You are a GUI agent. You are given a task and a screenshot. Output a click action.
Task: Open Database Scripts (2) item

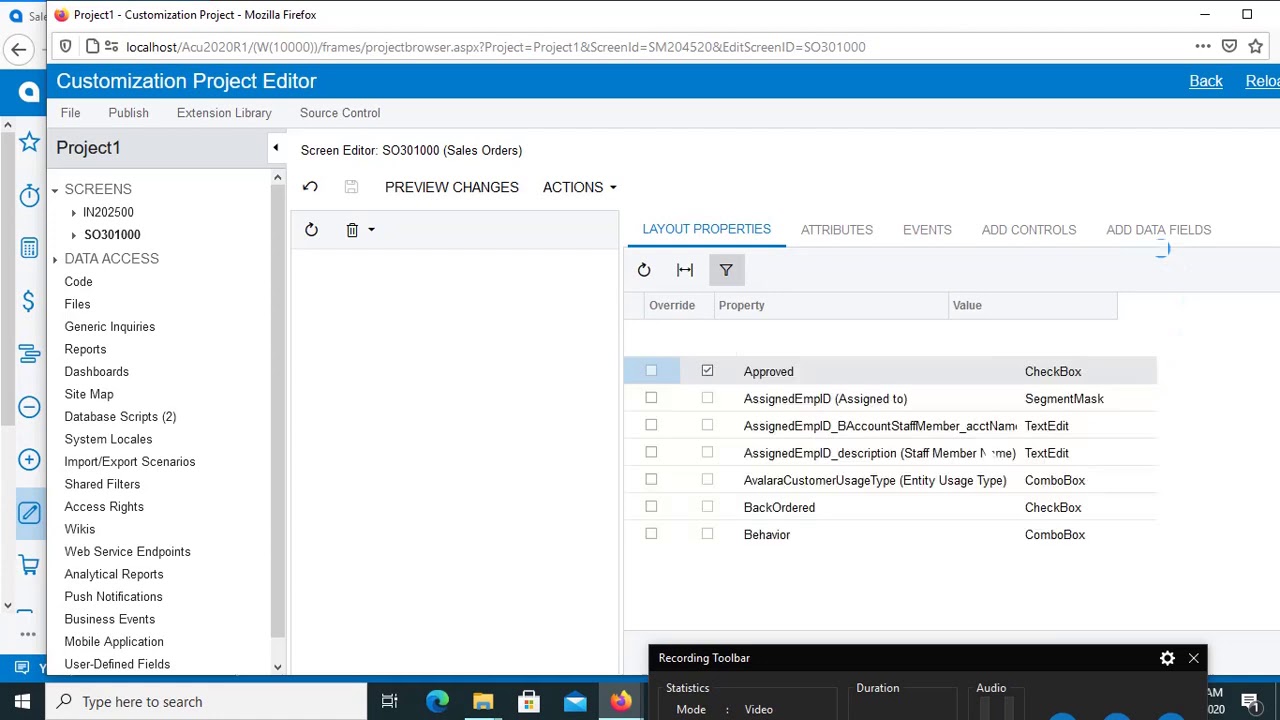[120, 416]
